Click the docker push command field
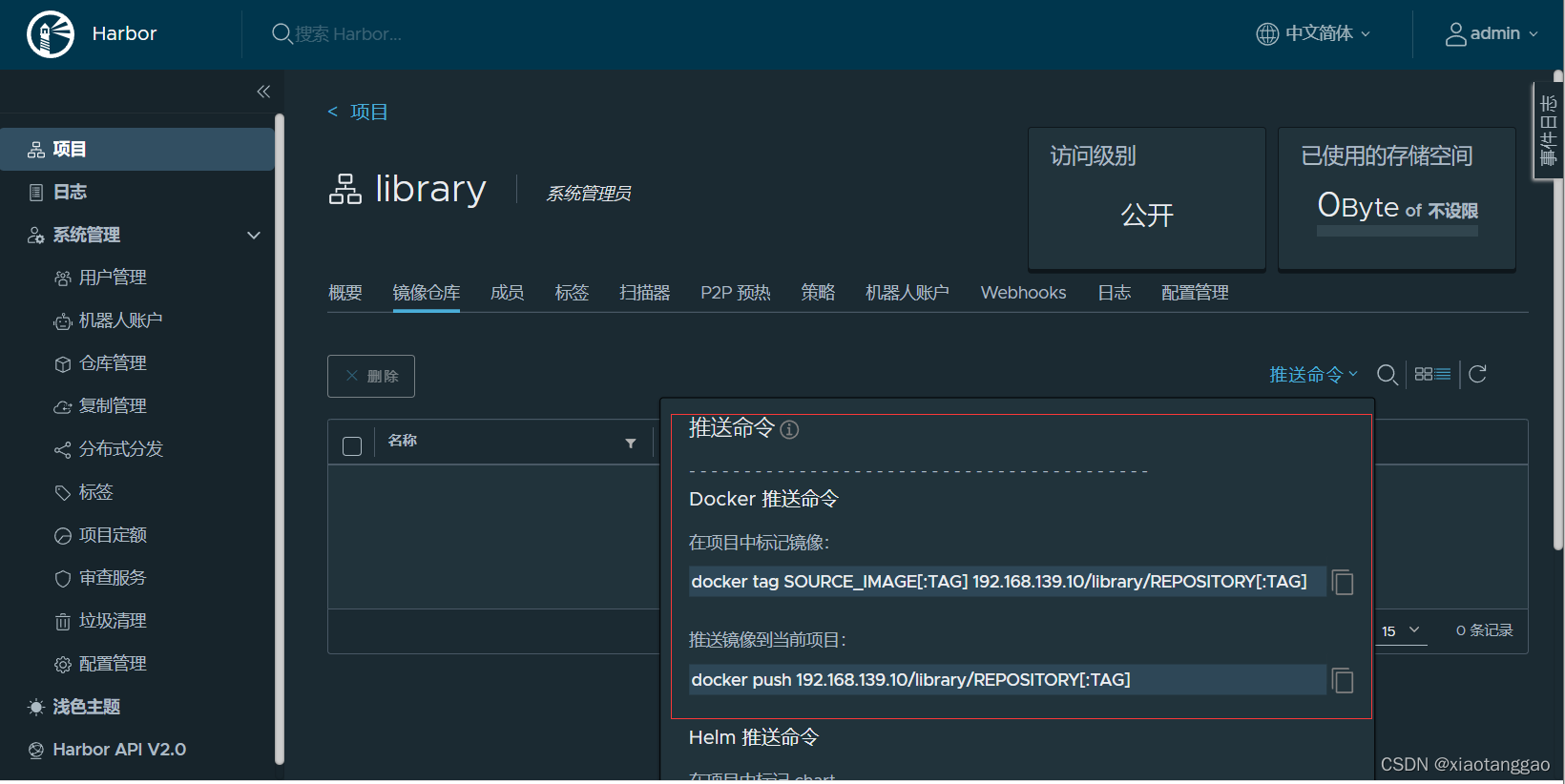Viewport: 1565px width, 784px height. [1007, 680]
